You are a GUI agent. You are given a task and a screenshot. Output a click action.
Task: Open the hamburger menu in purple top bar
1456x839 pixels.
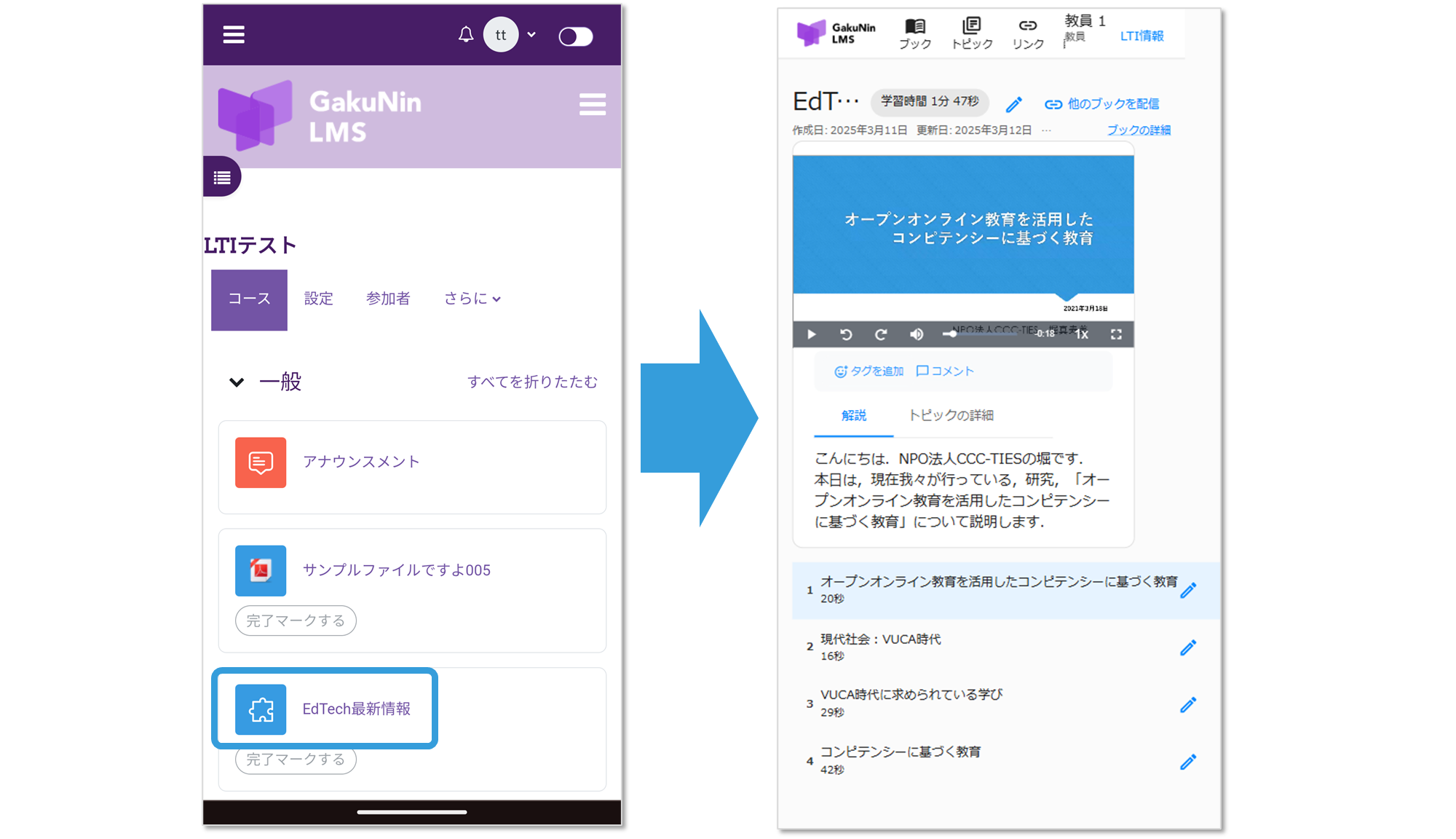pyautogui.click(x=234, y=35)
